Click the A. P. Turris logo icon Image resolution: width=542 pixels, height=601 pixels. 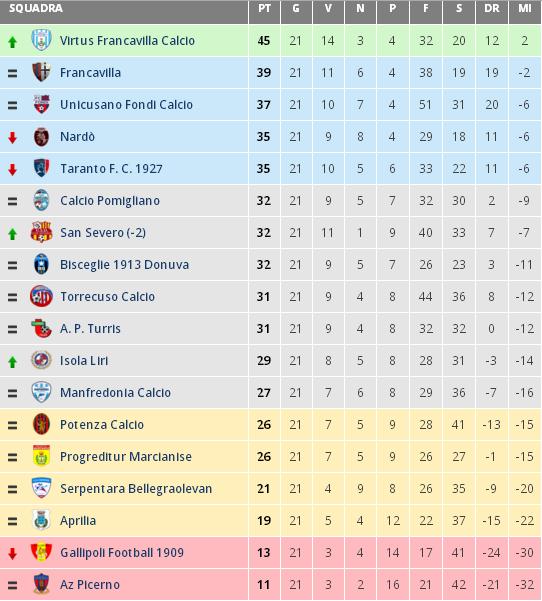point(41,328)
